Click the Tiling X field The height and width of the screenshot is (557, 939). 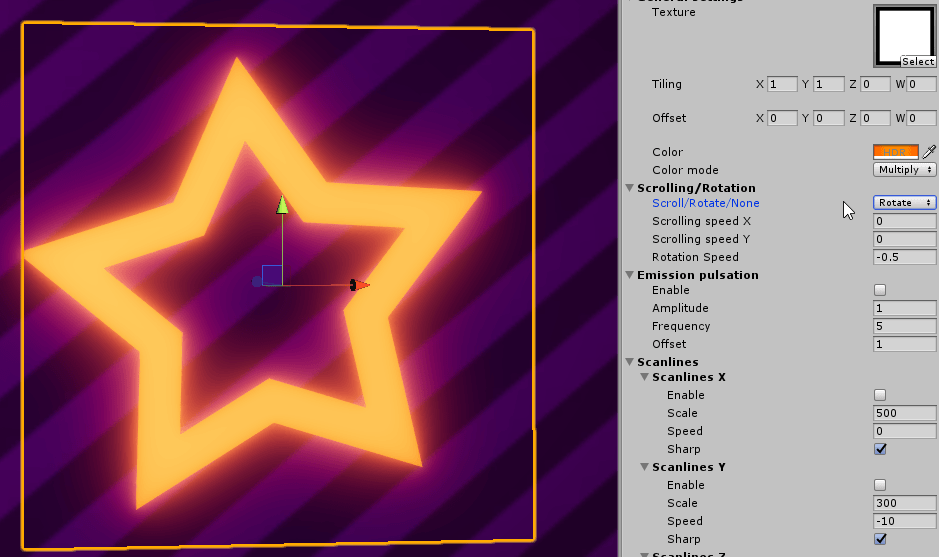pyautogui.click(x=782, y=84)
